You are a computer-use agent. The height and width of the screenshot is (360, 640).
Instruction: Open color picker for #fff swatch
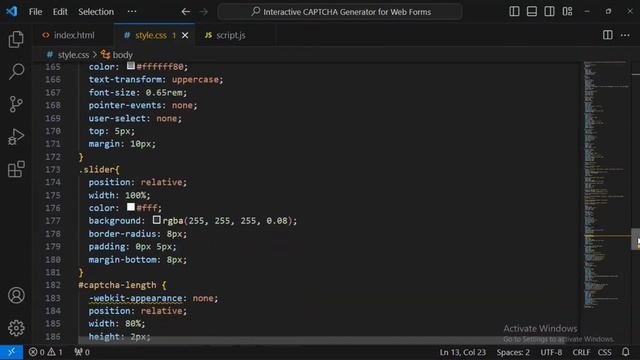coord(131,207)
